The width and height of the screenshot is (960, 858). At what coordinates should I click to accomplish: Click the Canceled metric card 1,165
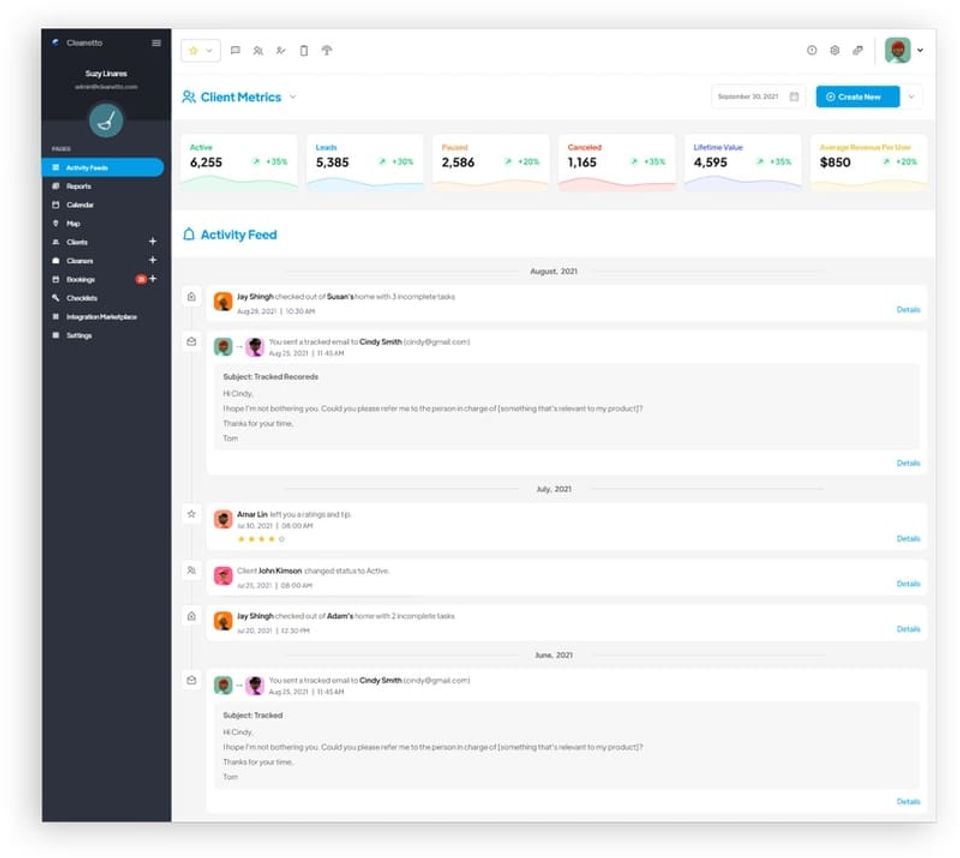(617, 162)
